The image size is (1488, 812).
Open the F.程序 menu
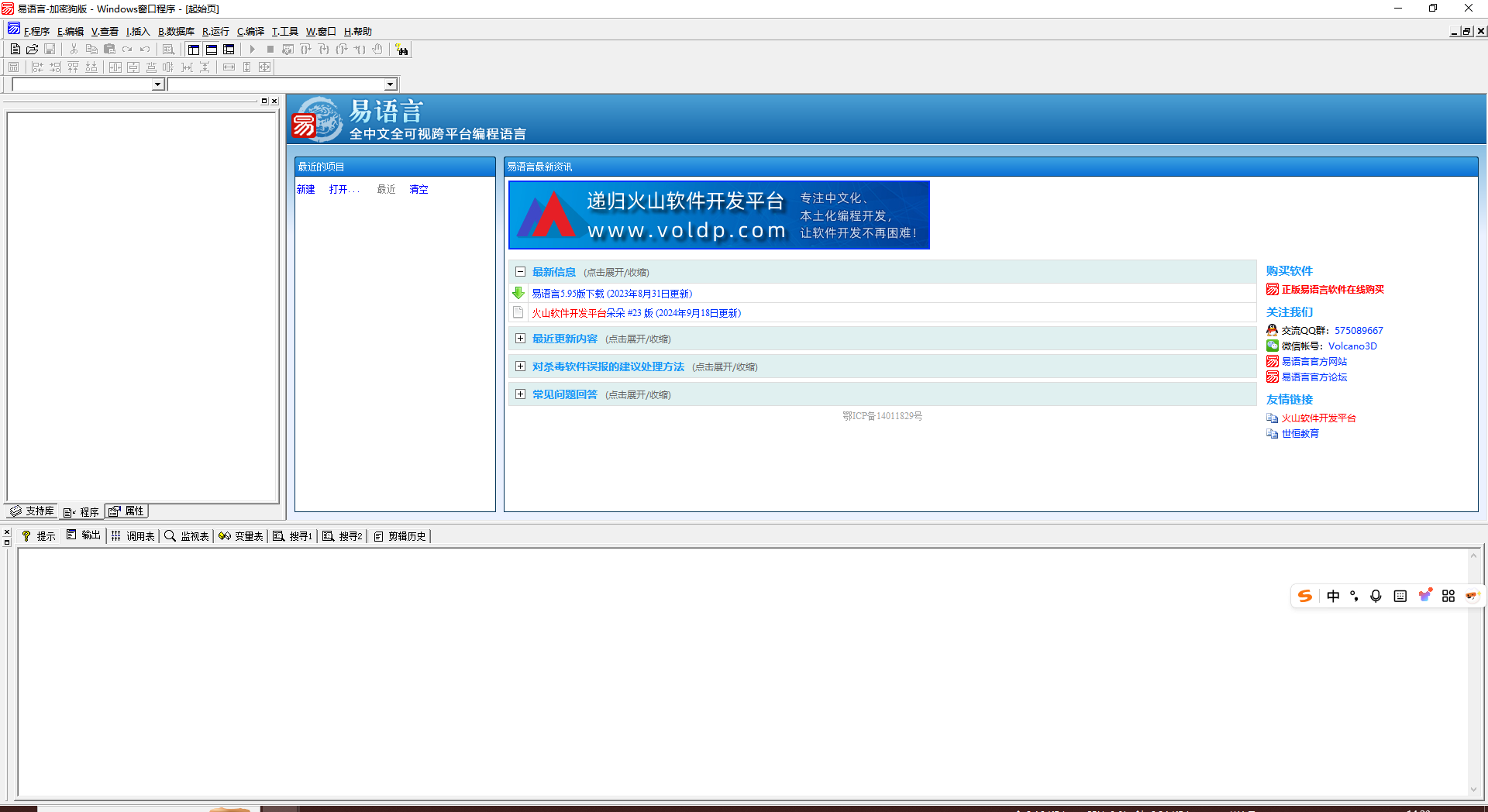(x=36, y=32)
